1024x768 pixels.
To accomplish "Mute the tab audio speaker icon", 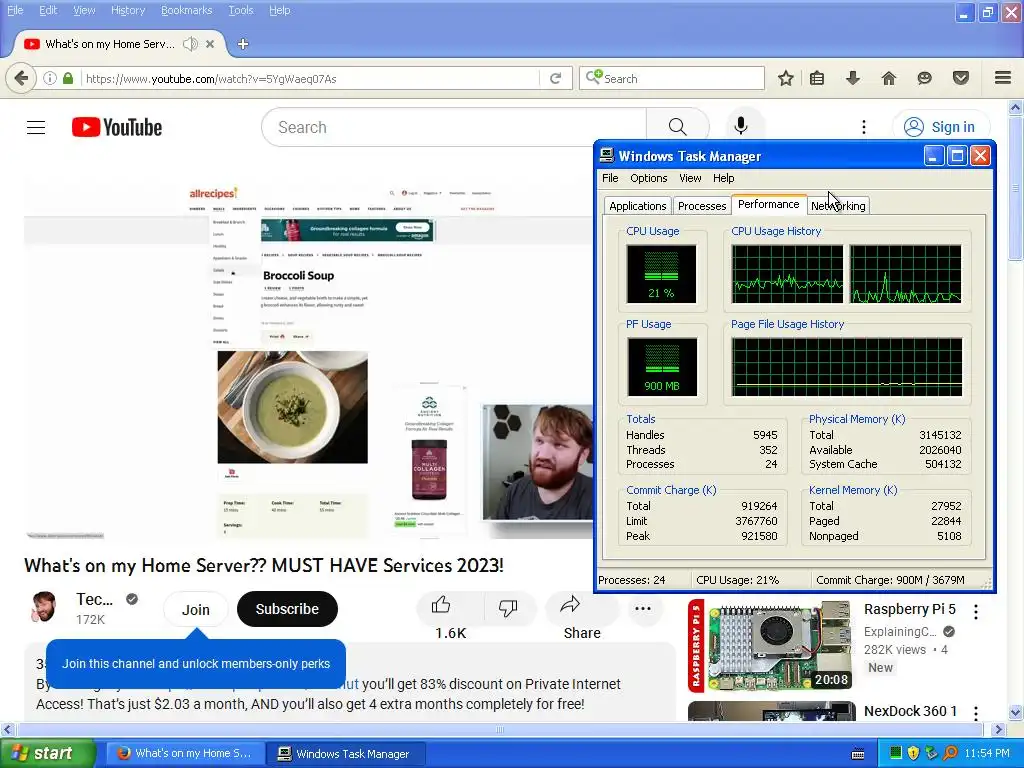I will (190, 44).
